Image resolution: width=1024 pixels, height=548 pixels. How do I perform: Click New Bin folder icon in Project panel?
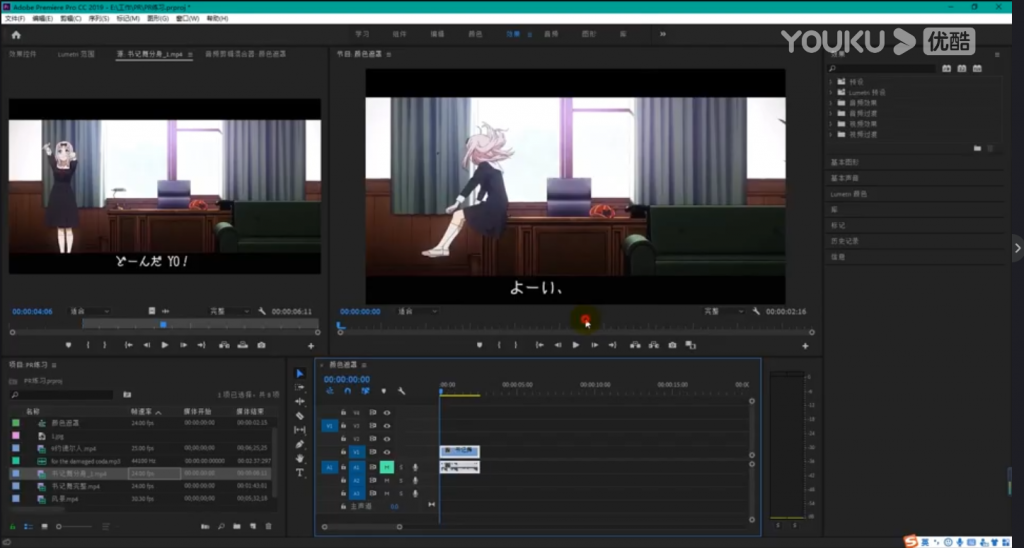[236, 526]
